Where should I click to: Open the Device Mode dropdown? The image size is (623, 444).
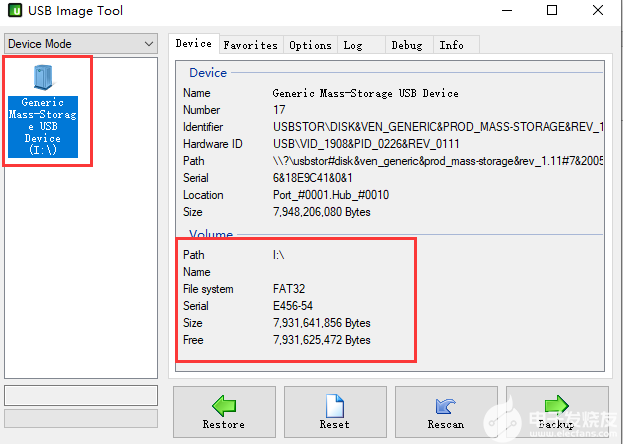pos(80,44)
